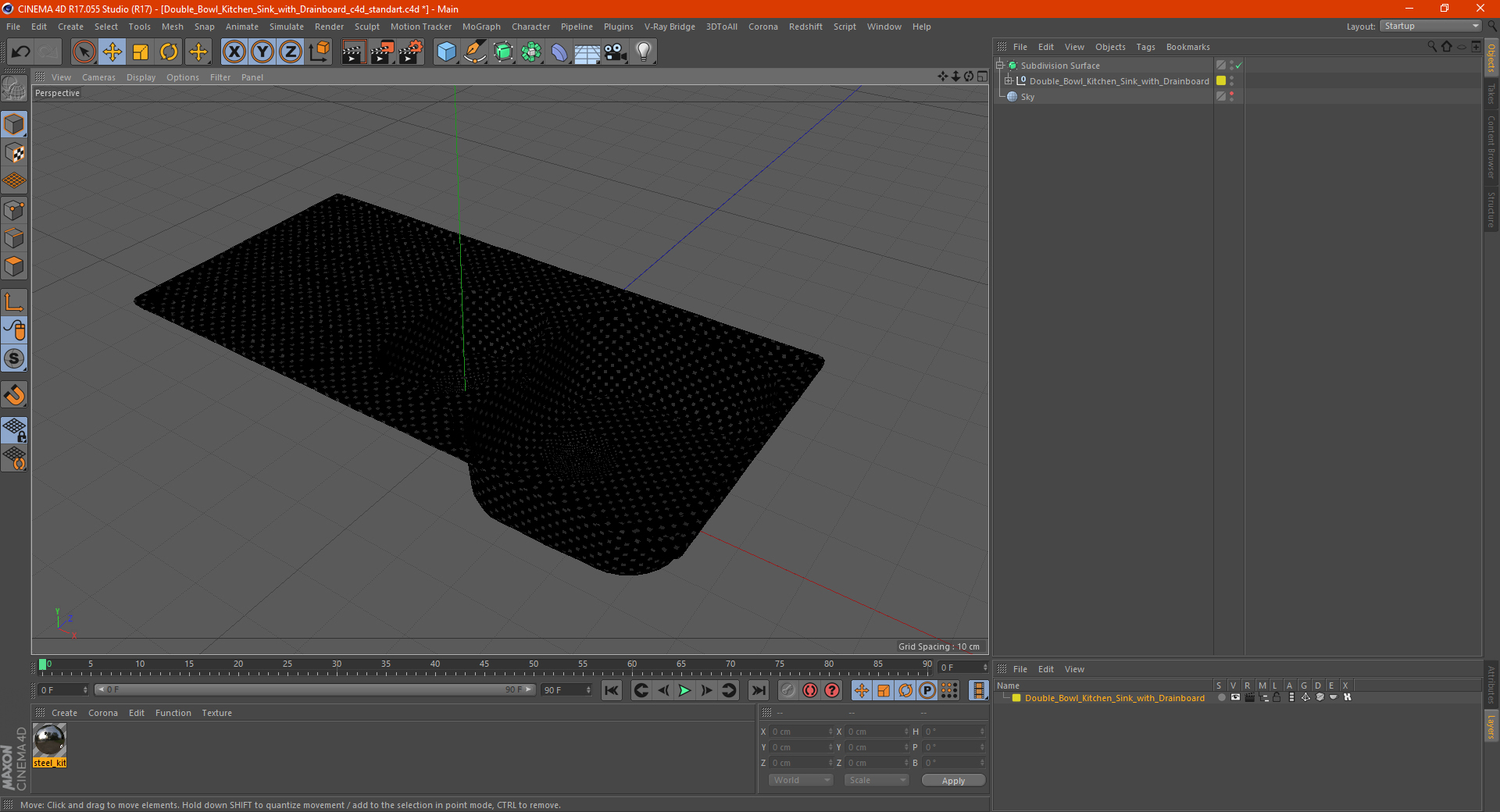Open Material Manager Texture menu
The image size is (1500, 812).
[216, 713]
